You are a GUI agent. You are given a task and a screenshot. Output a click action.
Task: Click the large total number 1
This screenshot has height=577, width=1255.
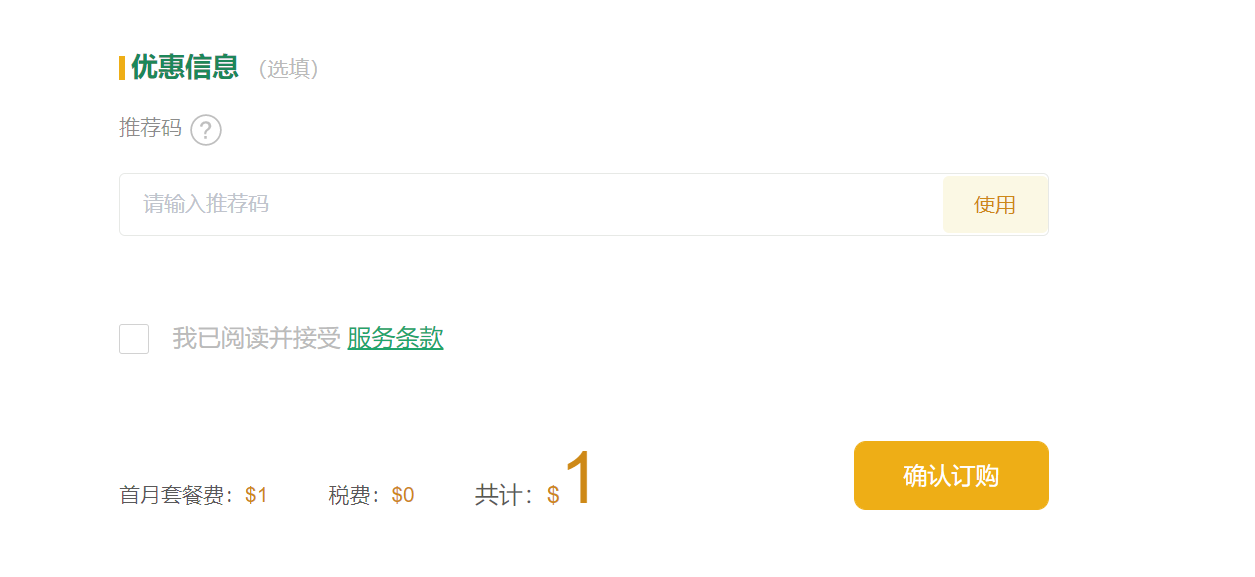point(579,478)
